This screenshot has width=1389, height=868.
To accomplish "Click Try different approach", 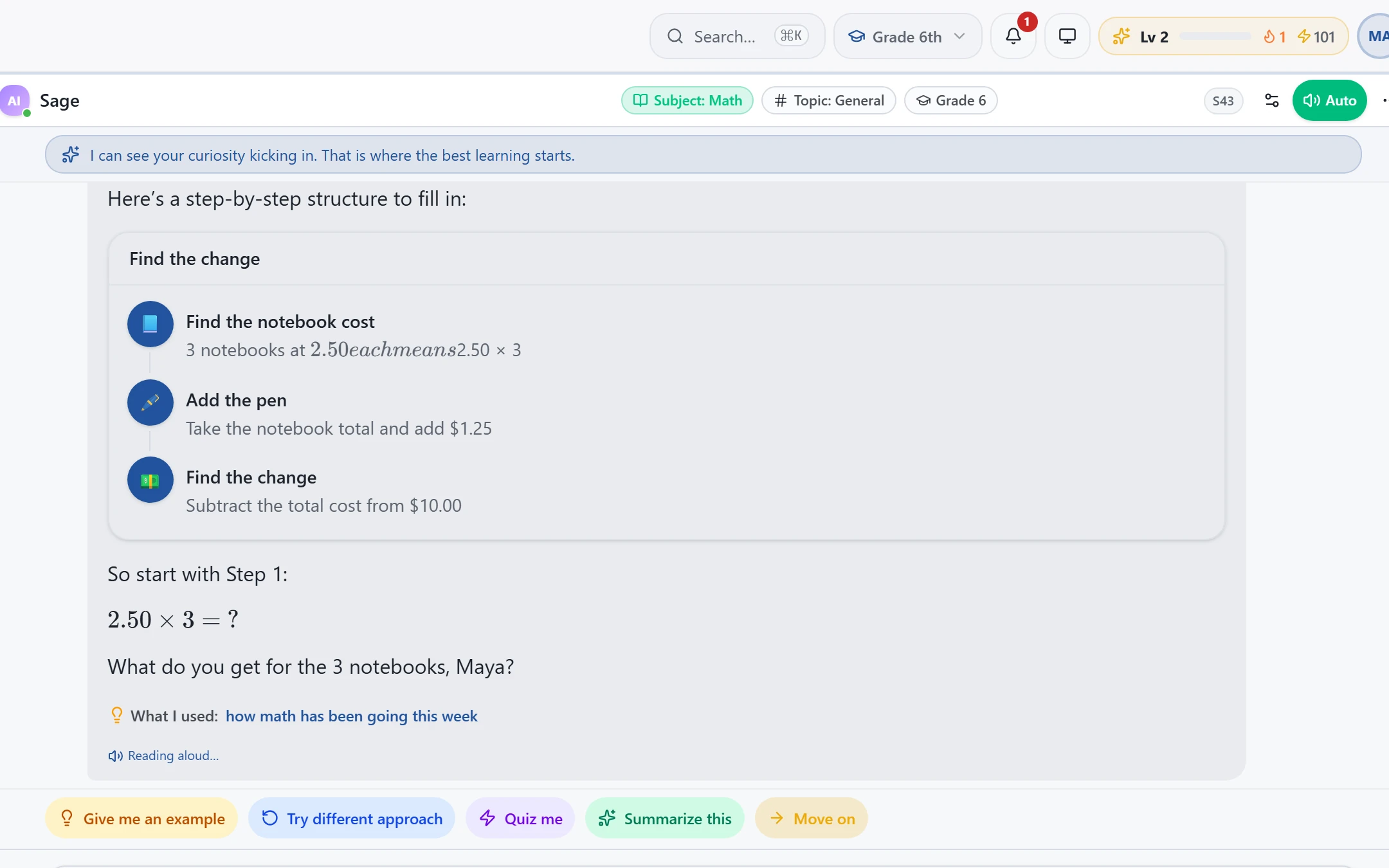I will 352,818.
